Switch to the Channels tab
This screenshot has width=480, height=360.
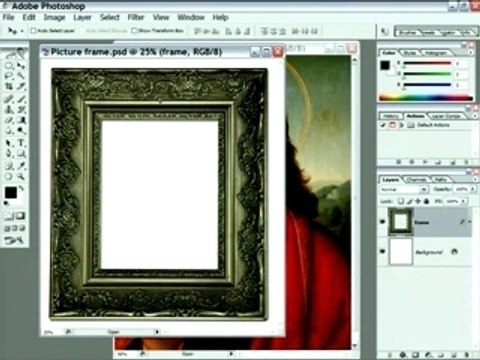pyautogui.click(x=417, y=179)
